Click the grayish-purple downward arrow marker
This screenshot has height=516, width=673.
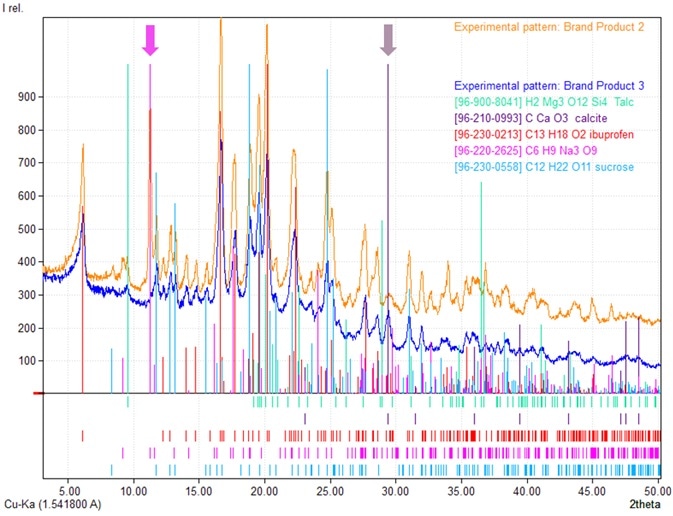pyautogui.click(x=388, y=40)
